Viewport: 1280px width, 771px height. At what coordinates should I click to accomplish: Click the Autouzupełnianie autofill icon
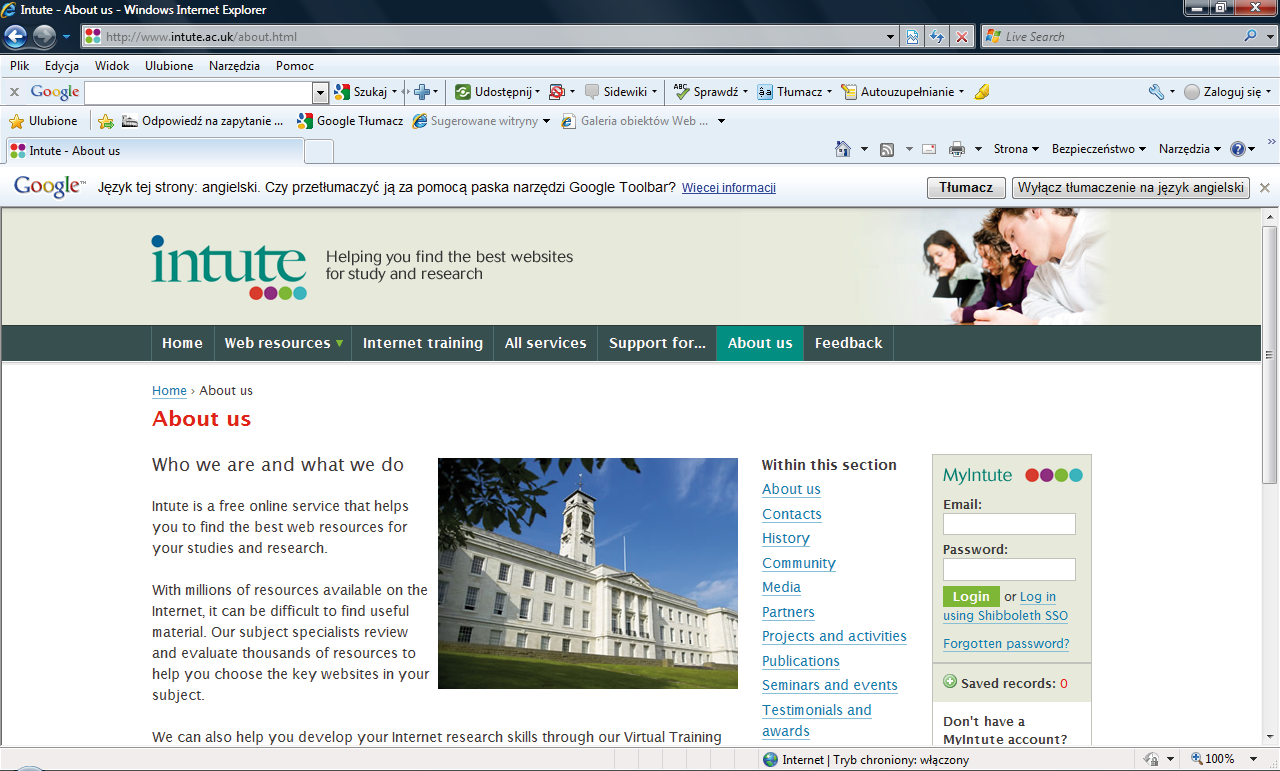[849, 92]
